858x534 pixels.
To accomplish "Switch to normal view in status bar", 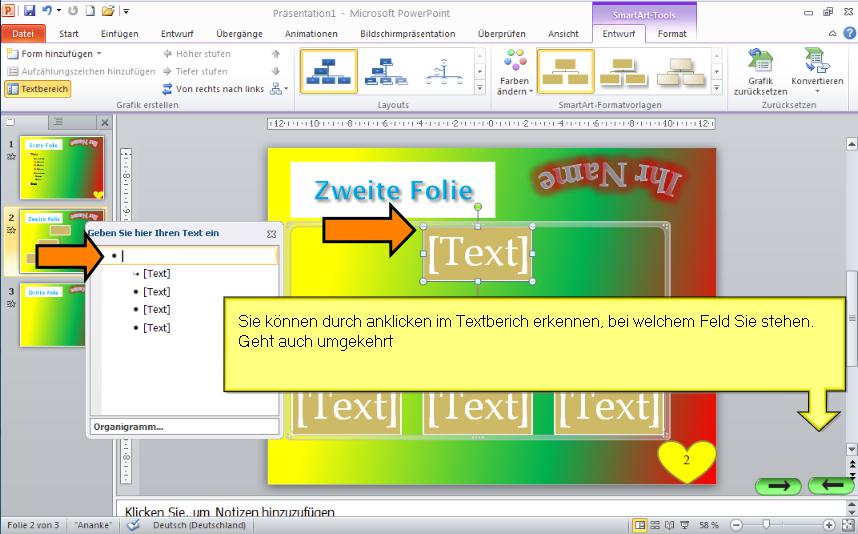I will point(639,525).
